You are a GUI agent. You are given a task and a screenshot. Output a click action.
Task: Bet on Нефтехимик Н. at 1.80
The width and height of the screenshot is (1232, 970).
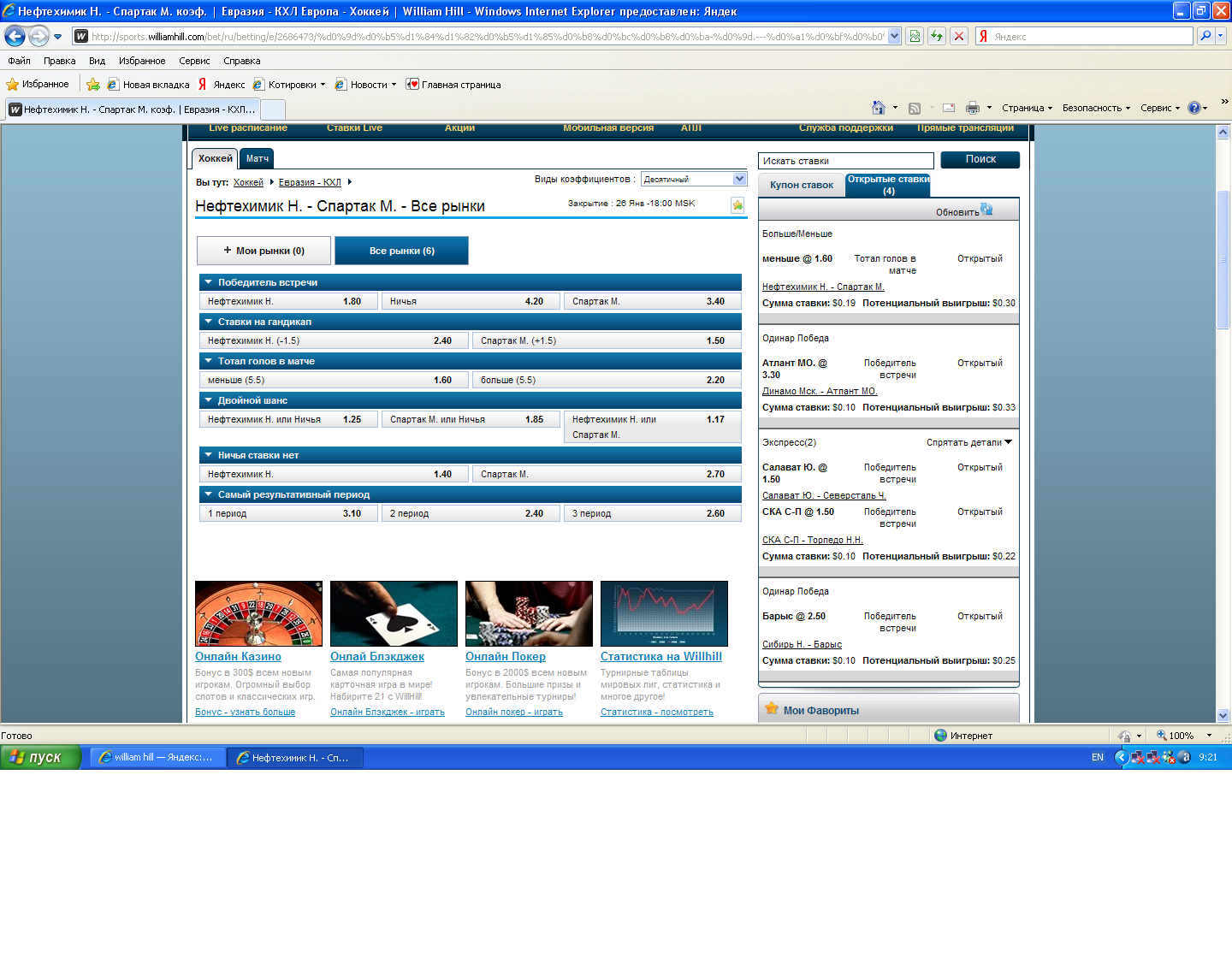click(288, 301)
